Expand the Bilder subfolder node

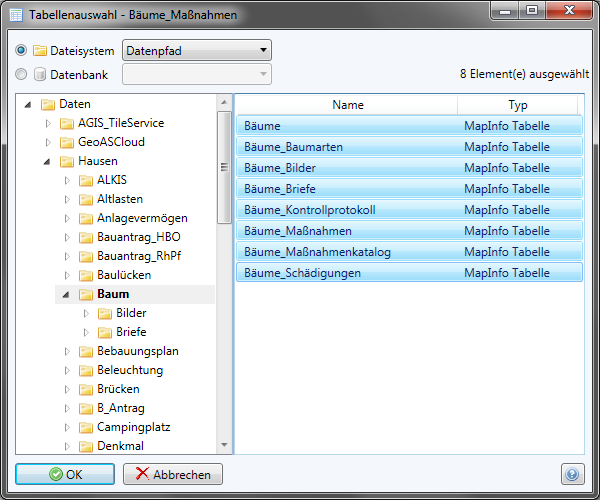click(86, 313)
